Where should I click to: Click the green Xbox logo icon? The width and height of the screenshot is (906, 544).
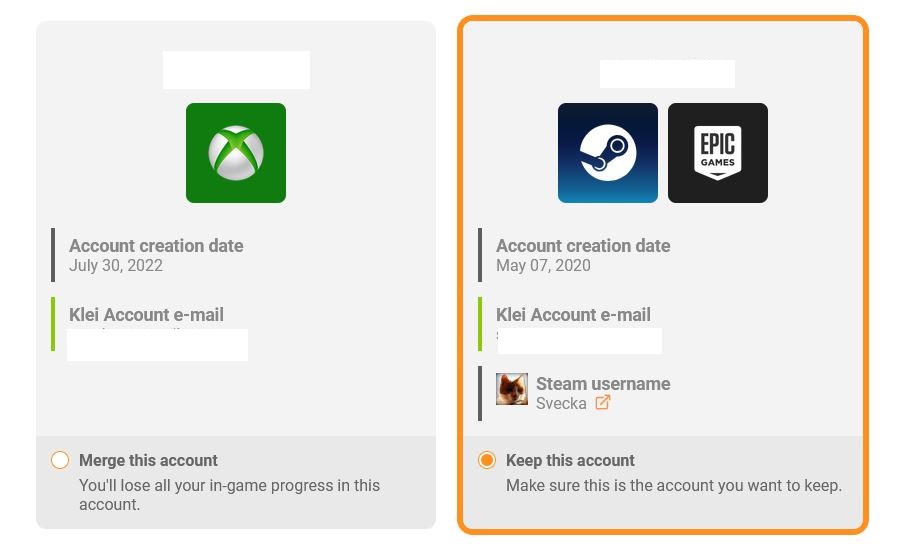[236, 153]
